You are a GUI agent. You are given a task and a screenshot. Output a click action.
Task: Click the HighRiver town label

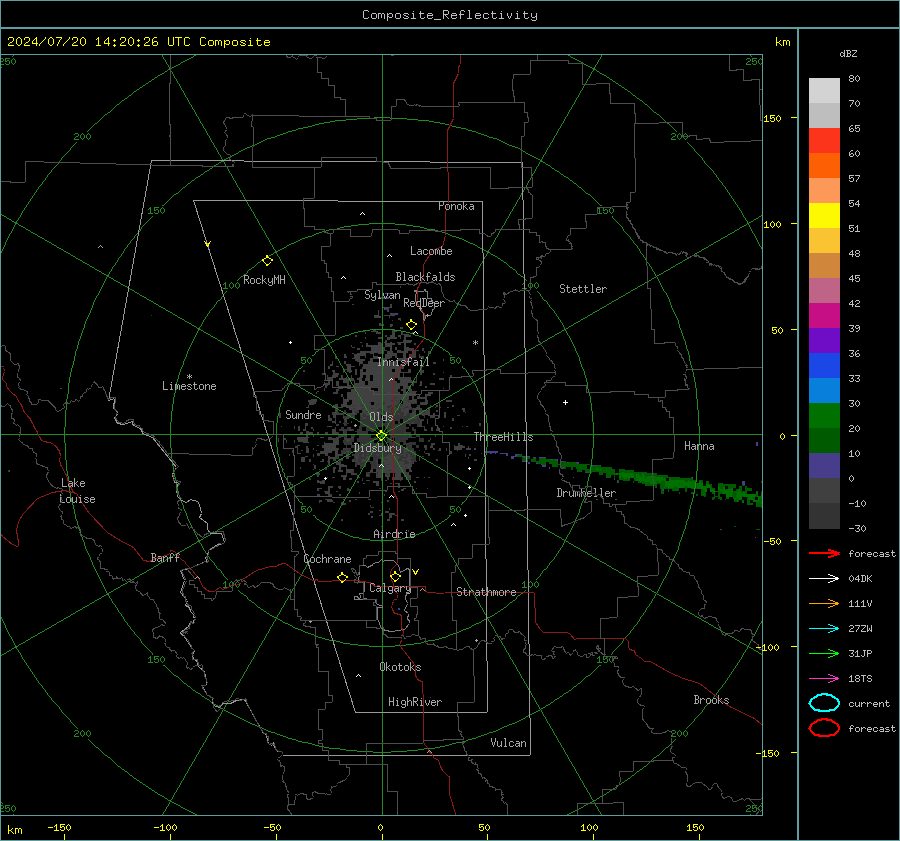coord(415,702)
